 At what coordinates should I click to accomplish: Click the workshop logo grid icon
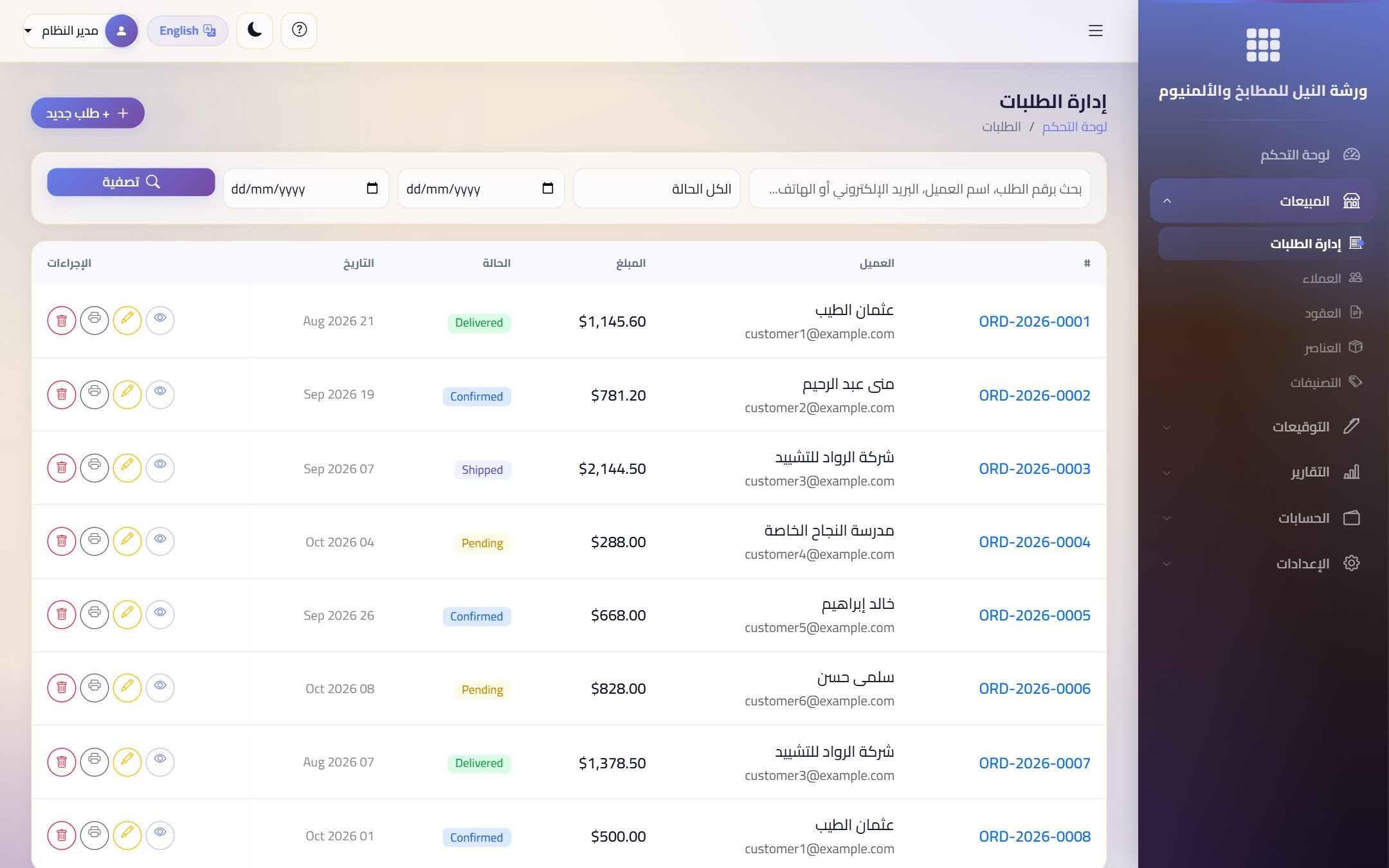(x=1263, y=45)
